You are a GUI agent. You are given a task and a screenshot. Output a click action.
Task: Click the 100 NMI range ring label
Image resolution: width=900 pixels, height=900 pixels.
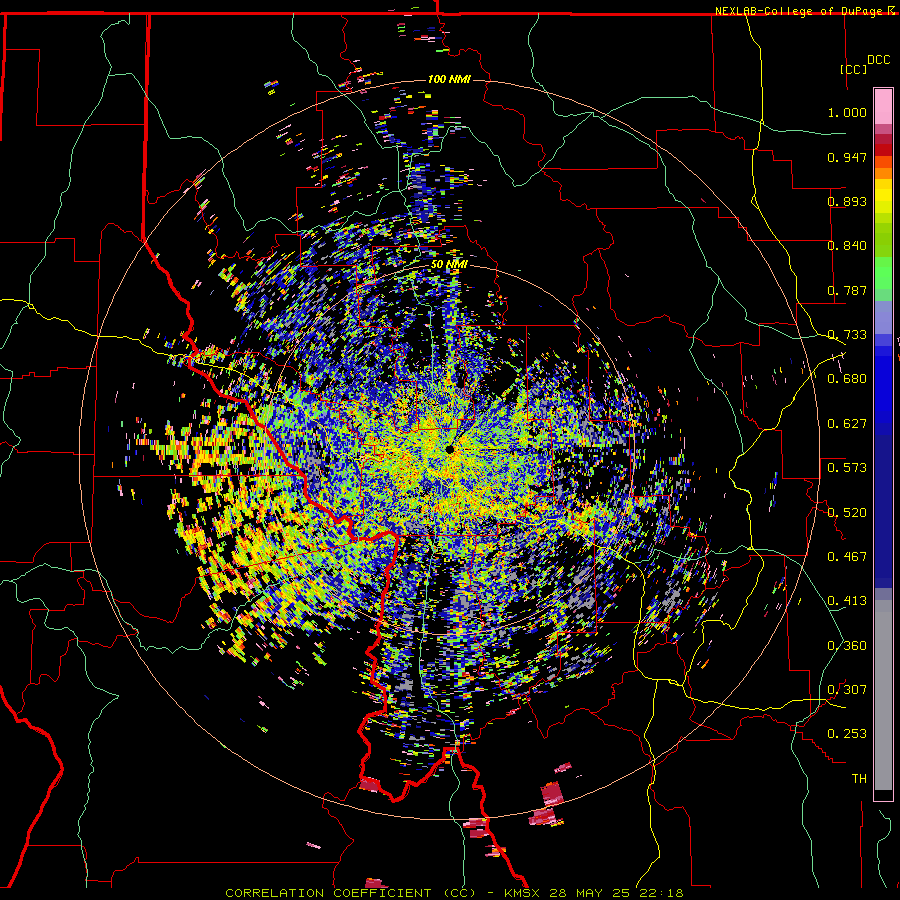click(449, 79)
